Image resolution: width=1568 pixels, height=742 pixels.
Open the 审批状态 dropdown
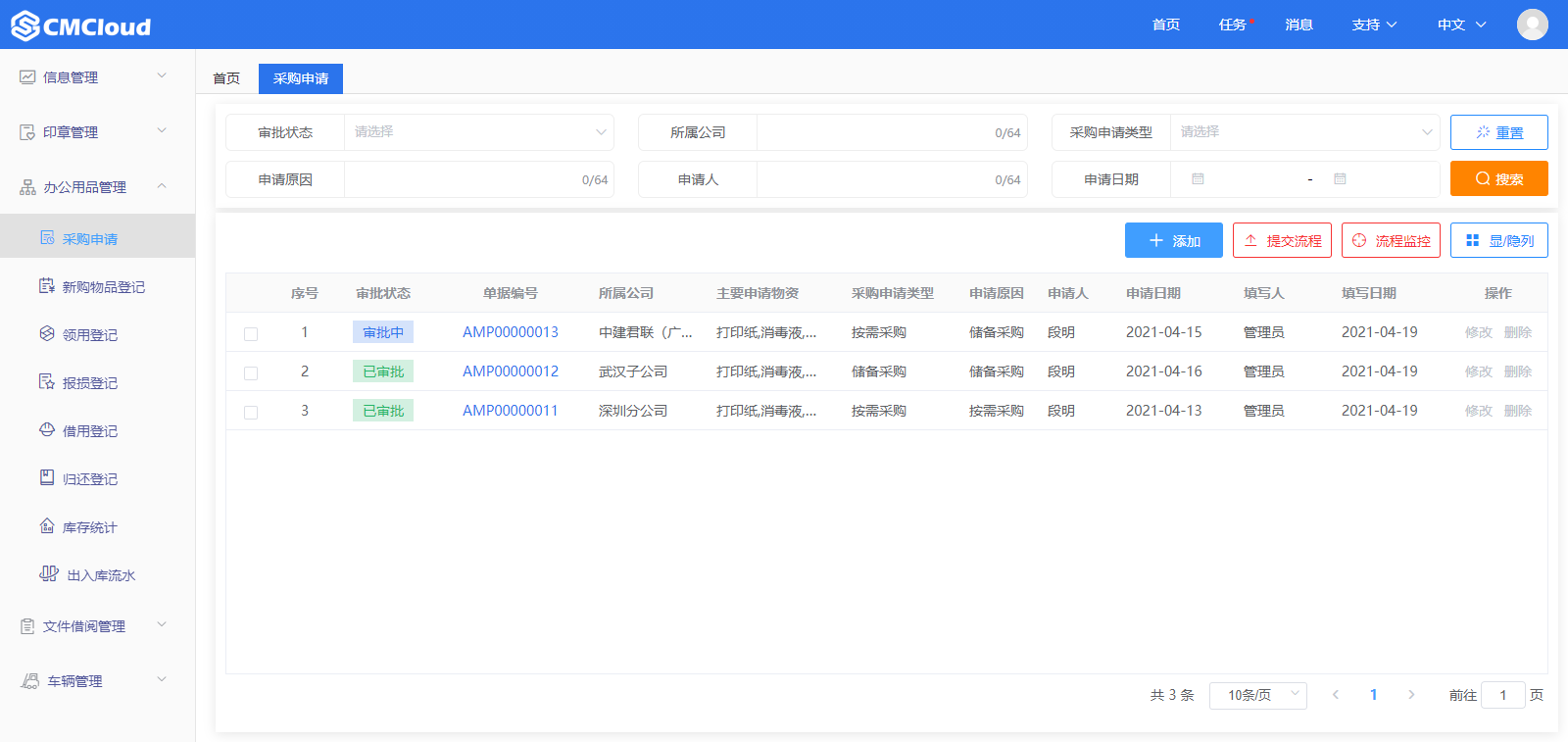pos(478,132)
